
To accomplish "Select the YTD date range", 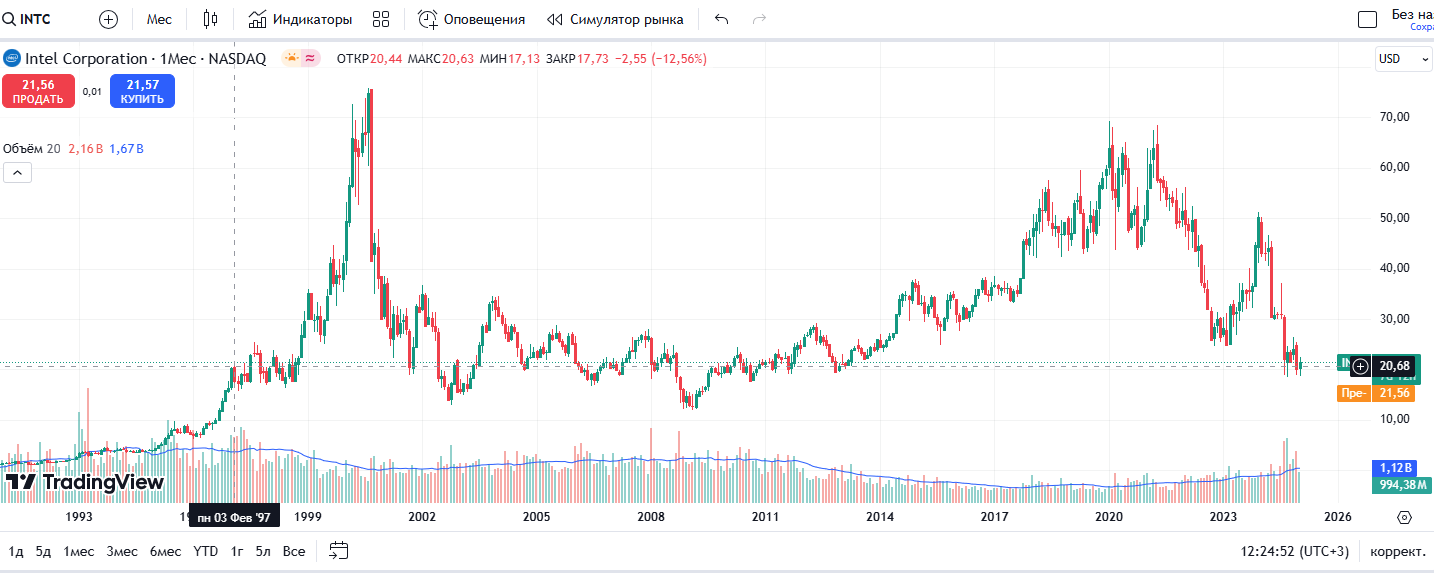I will point(206,551).
